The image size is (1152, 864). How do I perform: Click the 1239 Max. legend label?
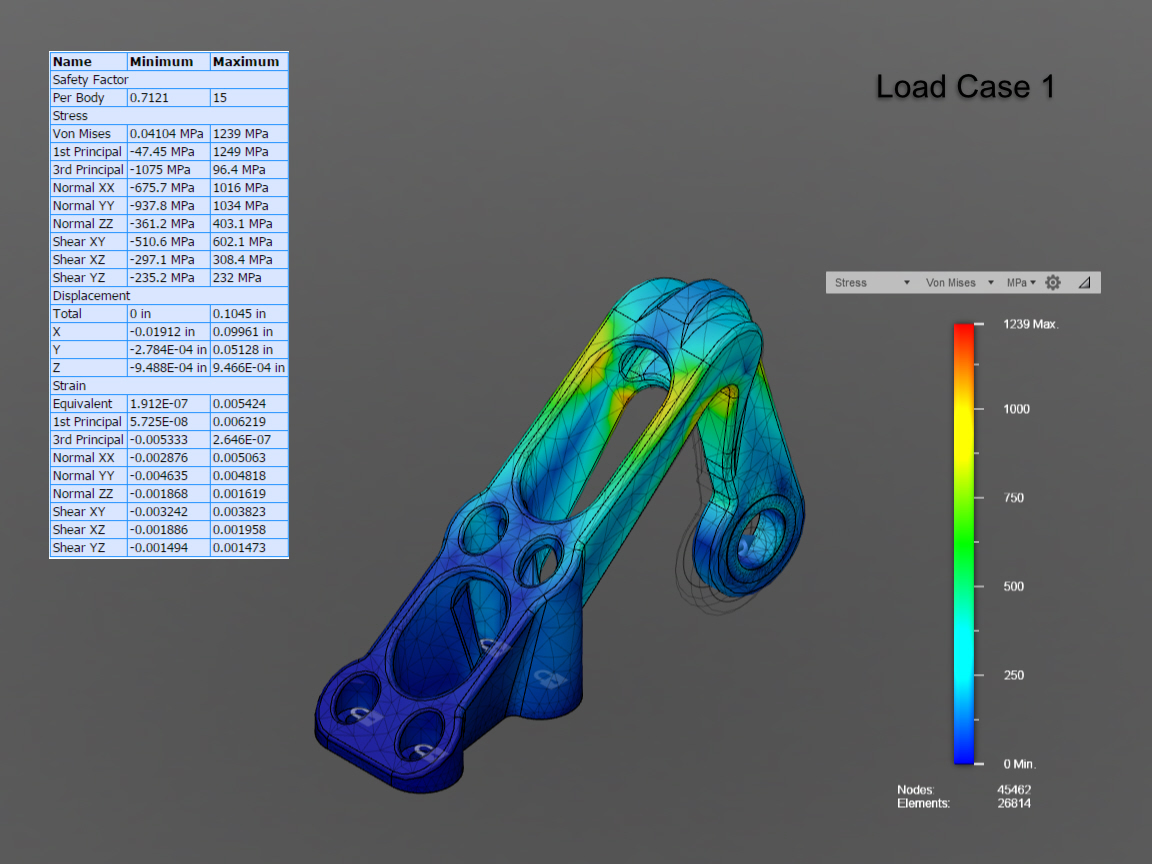click(1031, 324)
